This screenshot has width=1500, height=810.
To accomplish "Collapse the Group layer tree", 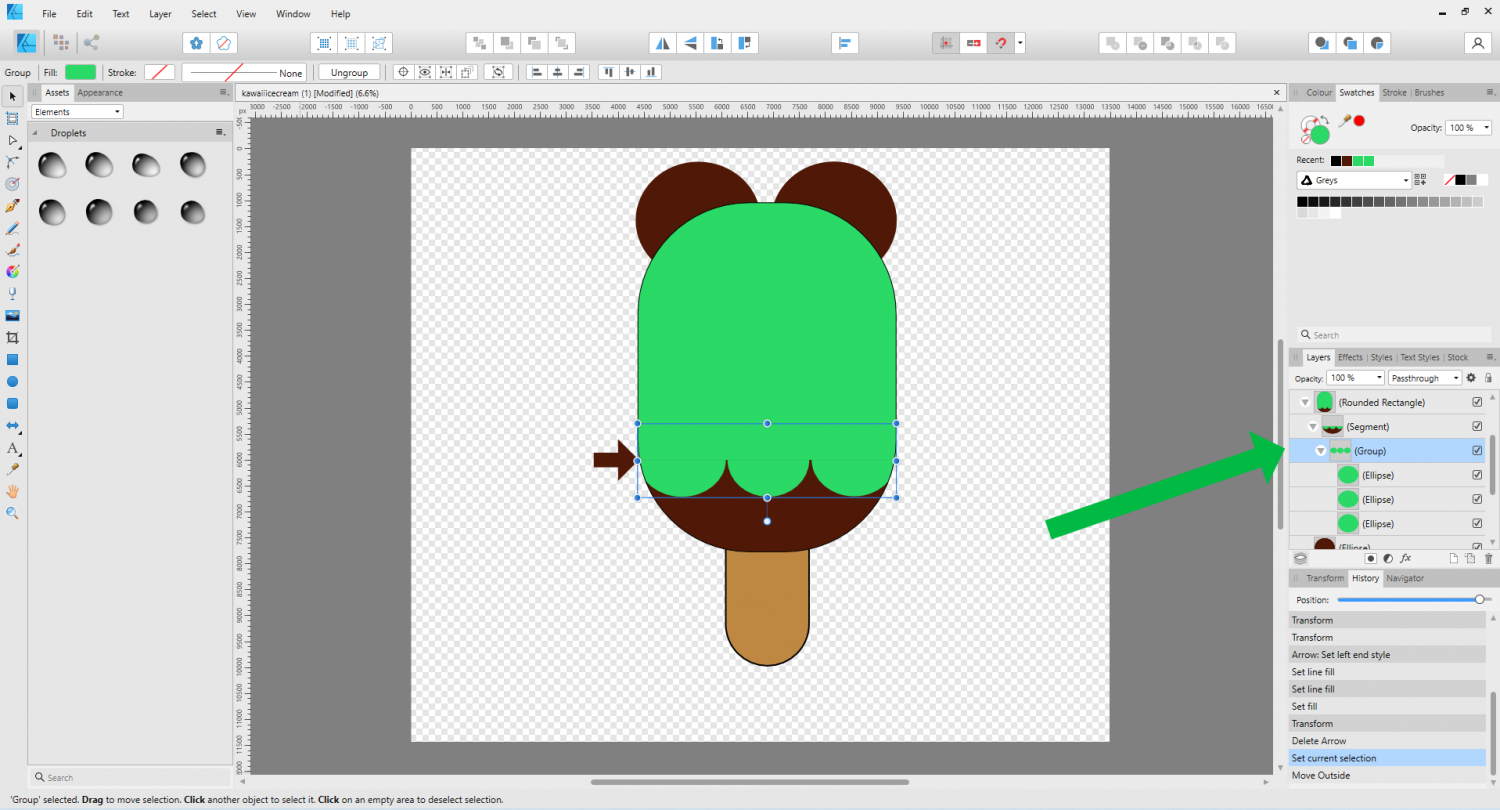I will tap(1320, 451).
